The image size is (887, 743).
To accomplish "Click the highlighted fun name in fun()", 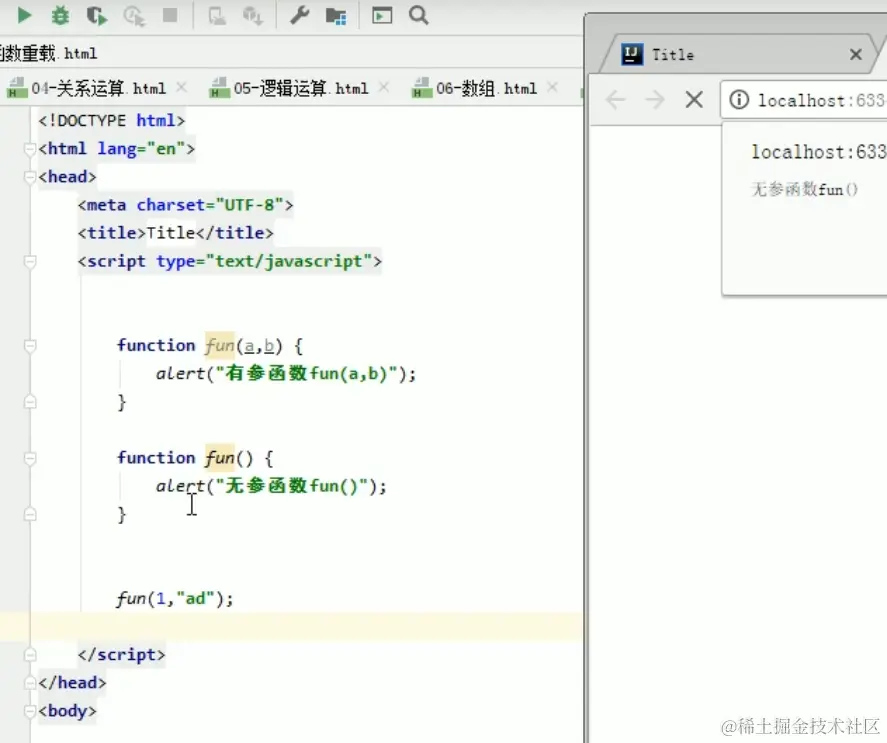I will tap(219, 458).
